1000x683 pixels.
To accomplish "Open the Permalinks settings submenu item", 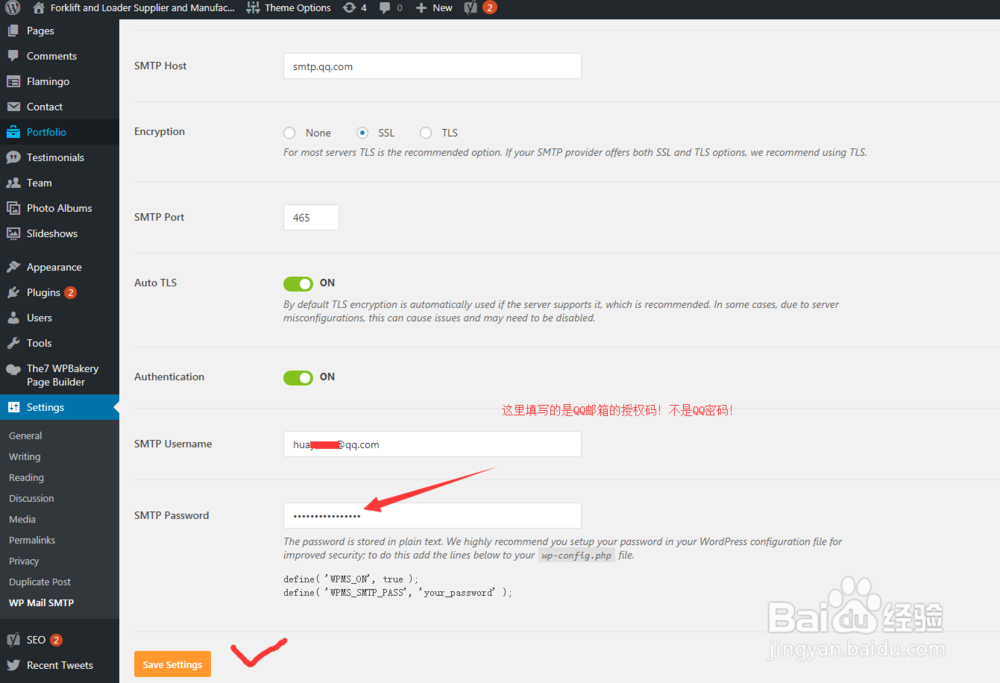I will click(32, 540).
